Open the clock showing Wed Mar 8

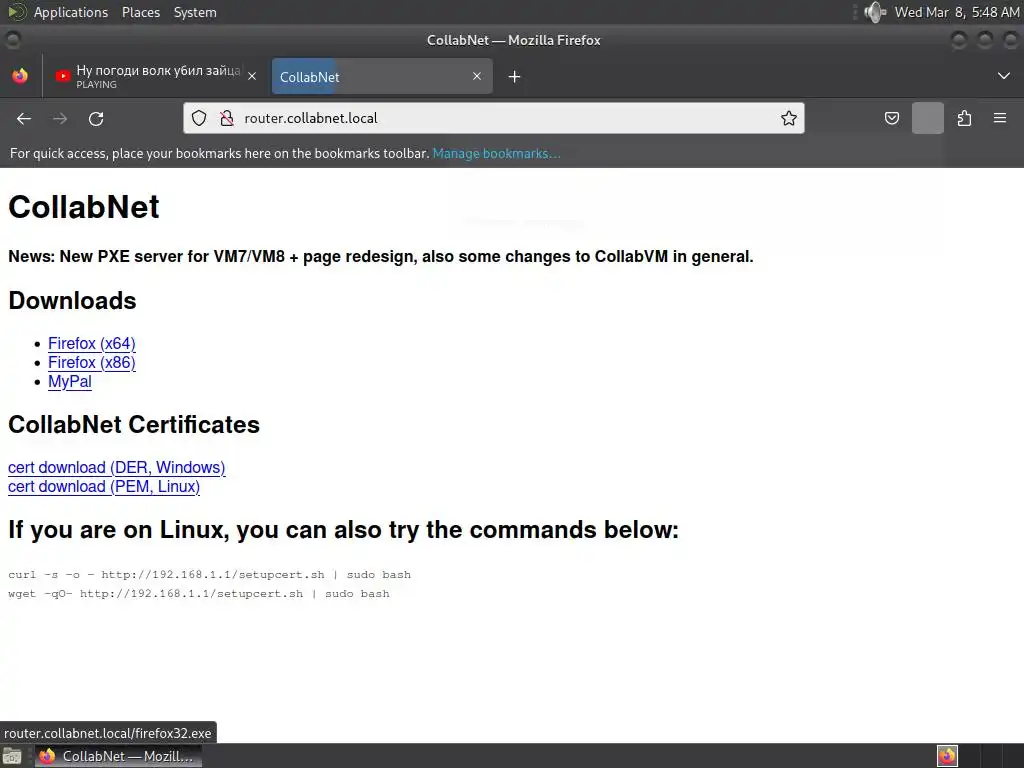(x=957, y=12)
